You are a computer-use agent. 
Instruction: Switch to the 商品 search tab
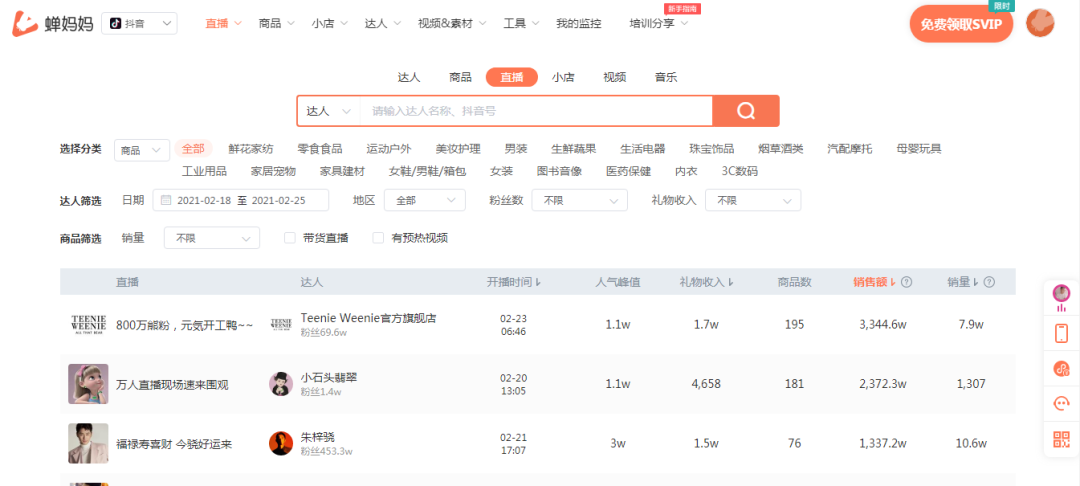coord(460,77)
